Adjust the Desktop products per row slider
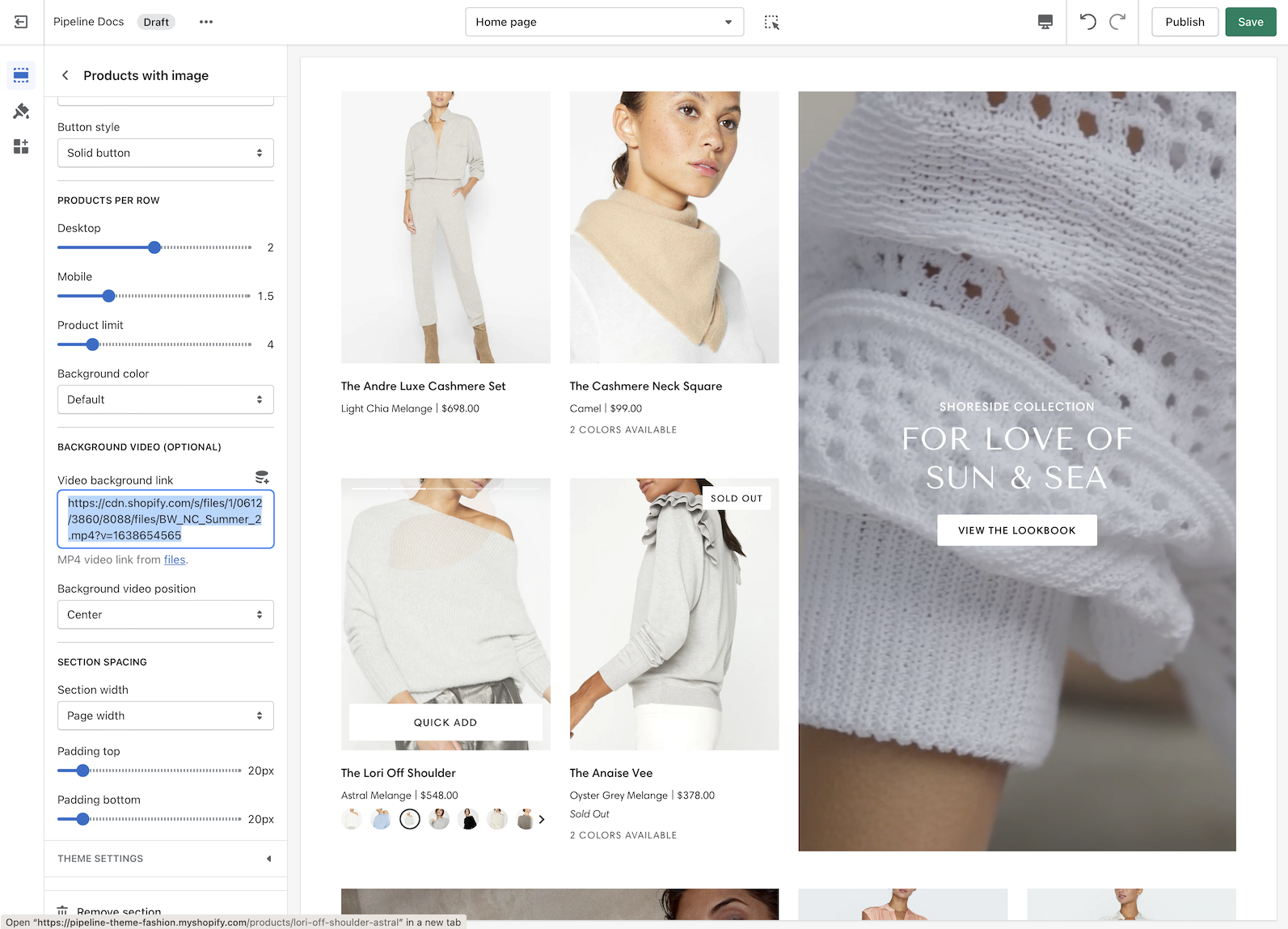The image size is (1288, 929). click(x=154, y=247)
